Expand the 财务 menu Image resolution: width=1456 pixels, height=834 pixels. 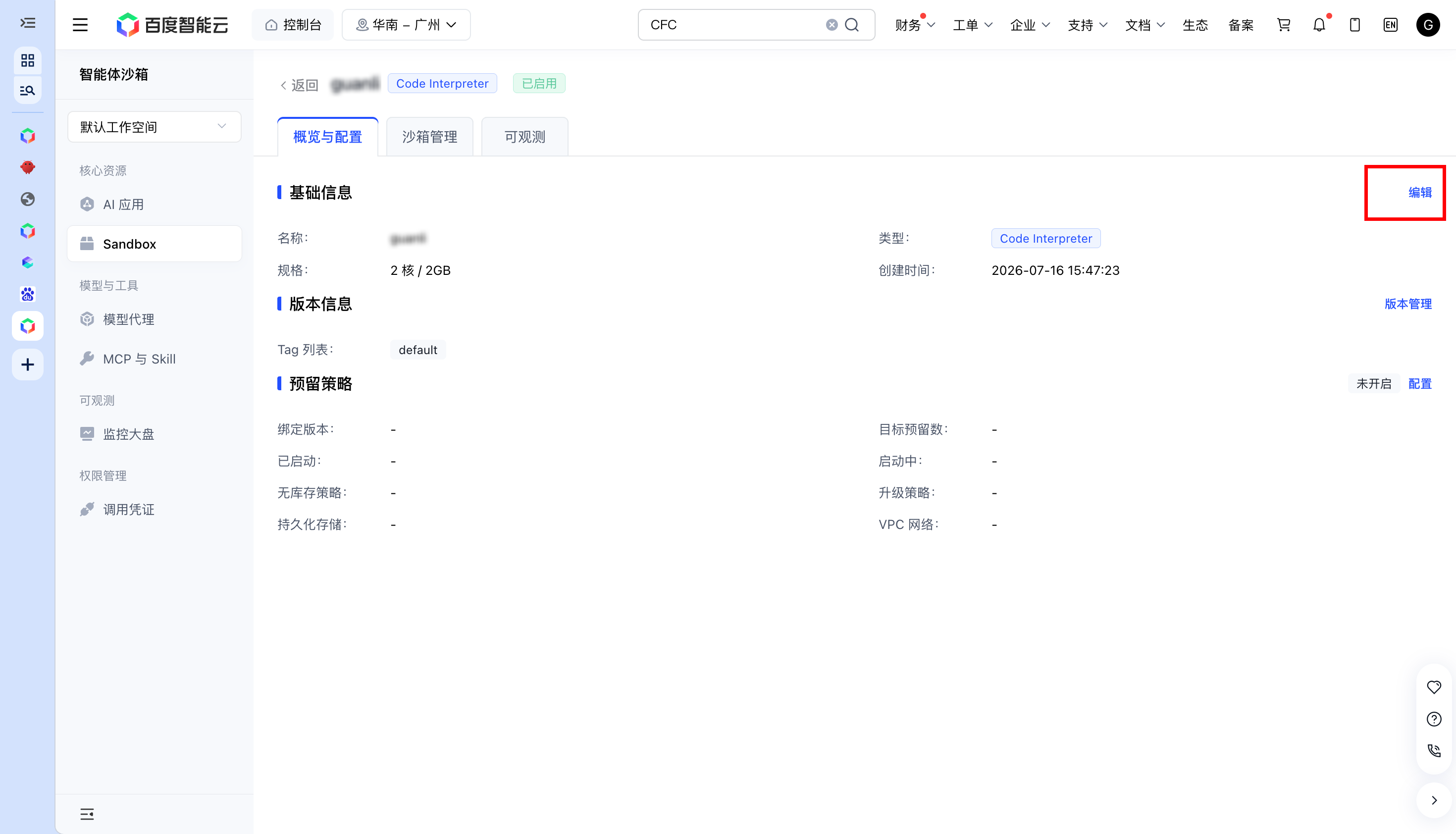(915, 25)
